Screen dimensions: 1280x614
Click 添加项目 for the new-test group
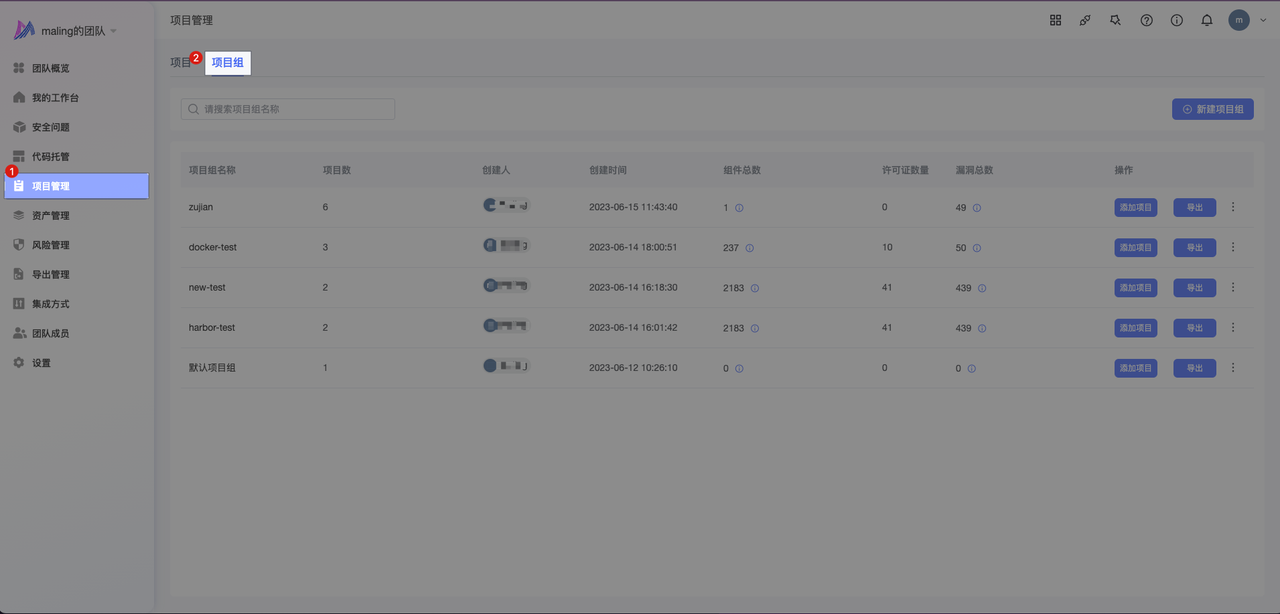[x=1135, y=287]
